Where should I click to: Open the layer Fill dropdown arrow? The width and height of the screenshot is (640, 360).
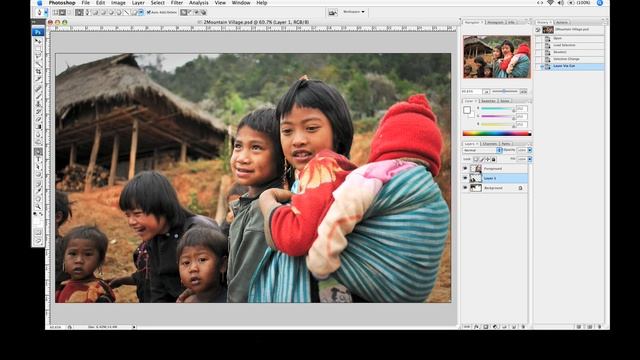click(x=530, y=159)
